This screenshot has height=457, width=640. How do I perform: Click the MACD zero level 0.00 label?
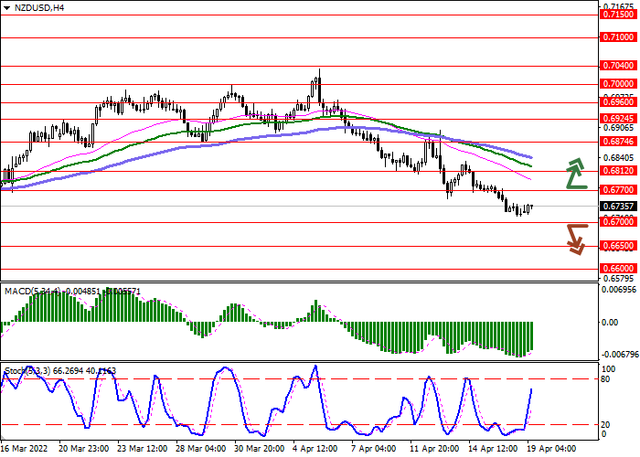point(610,322)
